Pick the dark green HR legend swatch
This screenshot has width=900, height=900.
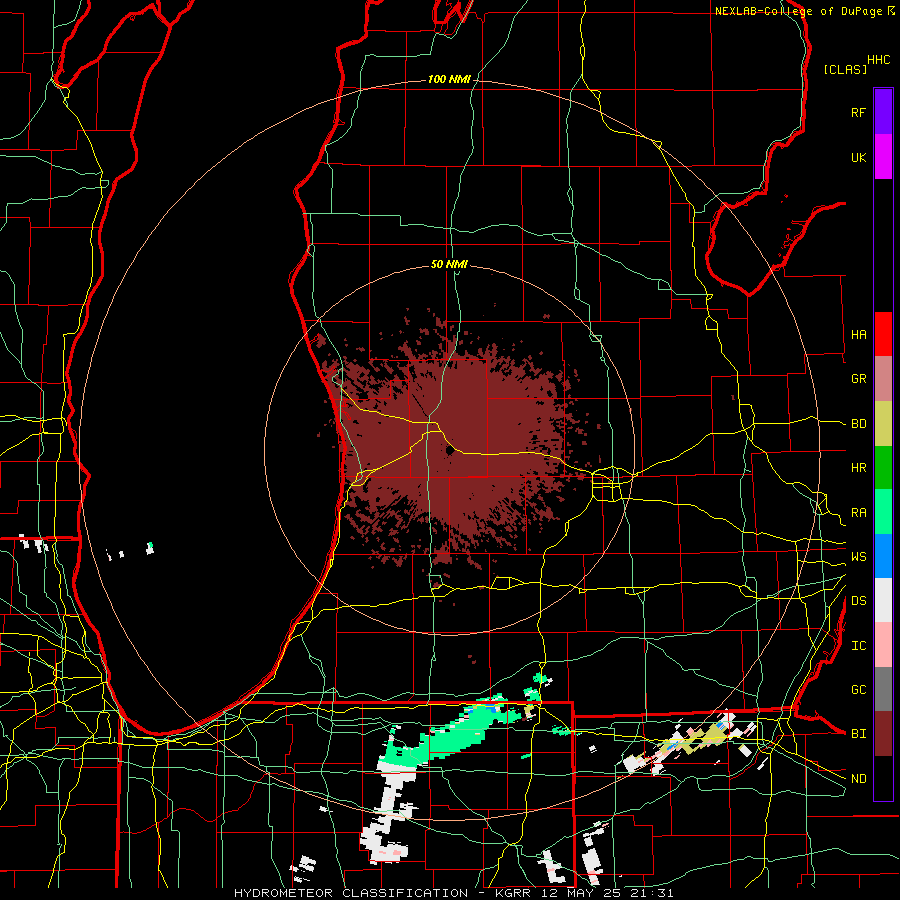click(883, 468)
